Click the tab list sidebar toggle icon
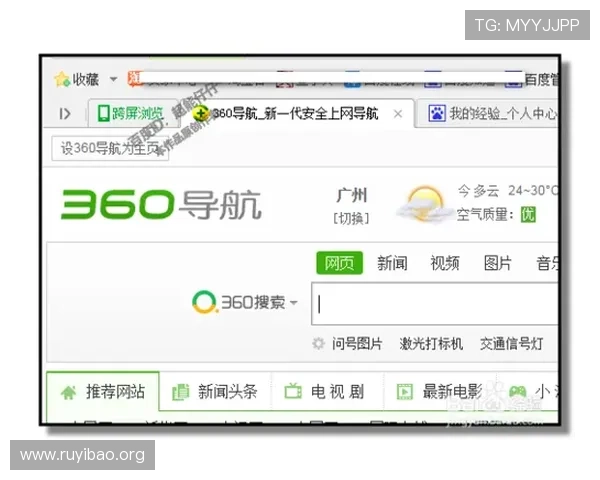The image size is (600, 480). (65, 114)
